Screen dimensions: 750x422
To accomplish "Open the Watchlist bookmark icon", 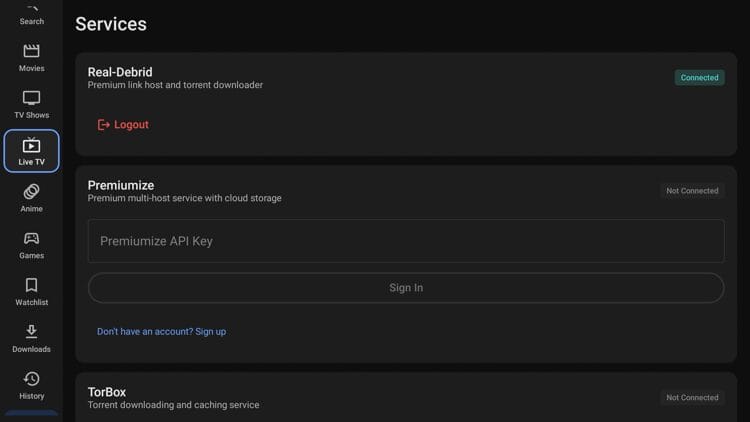I will (31, 291).
